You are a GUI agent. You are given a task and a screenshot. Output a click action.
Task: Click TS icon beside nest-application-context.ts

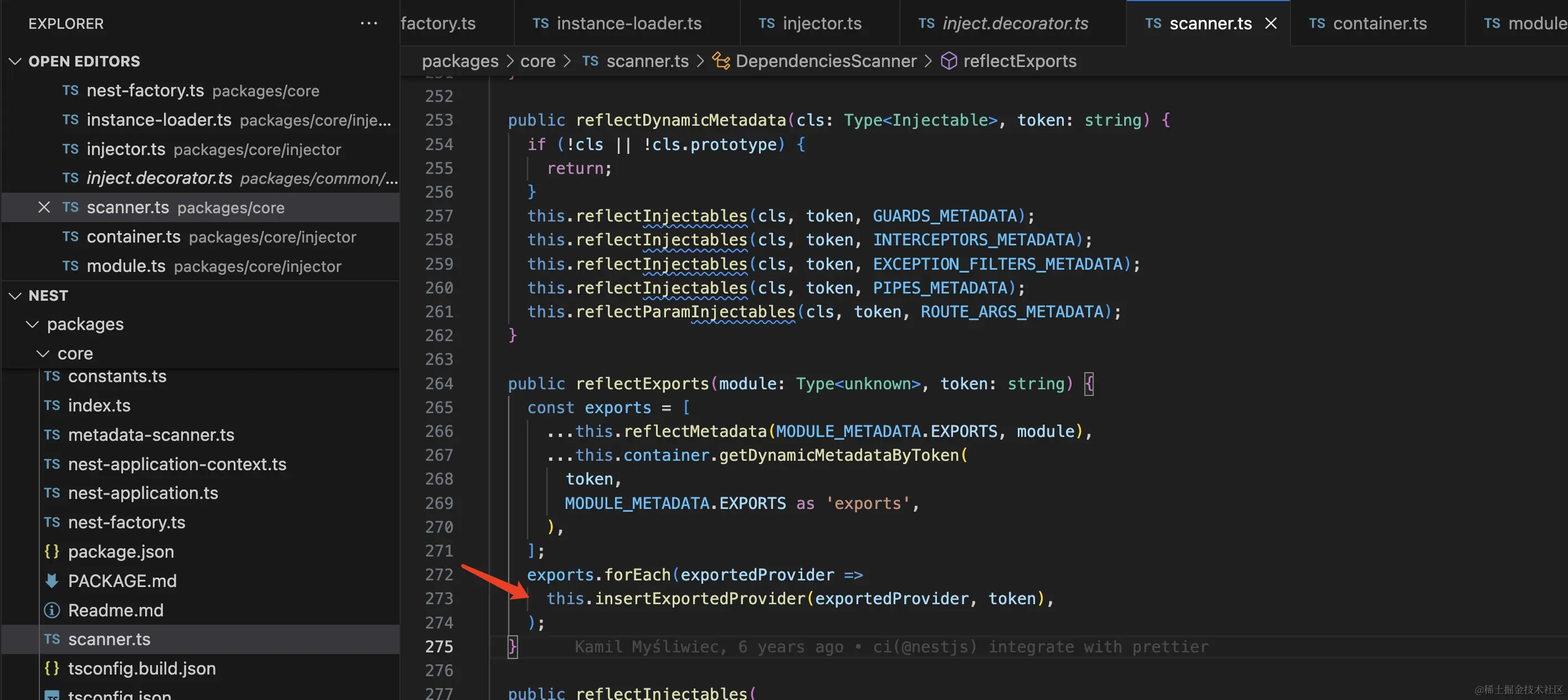[x=52, y=464]
